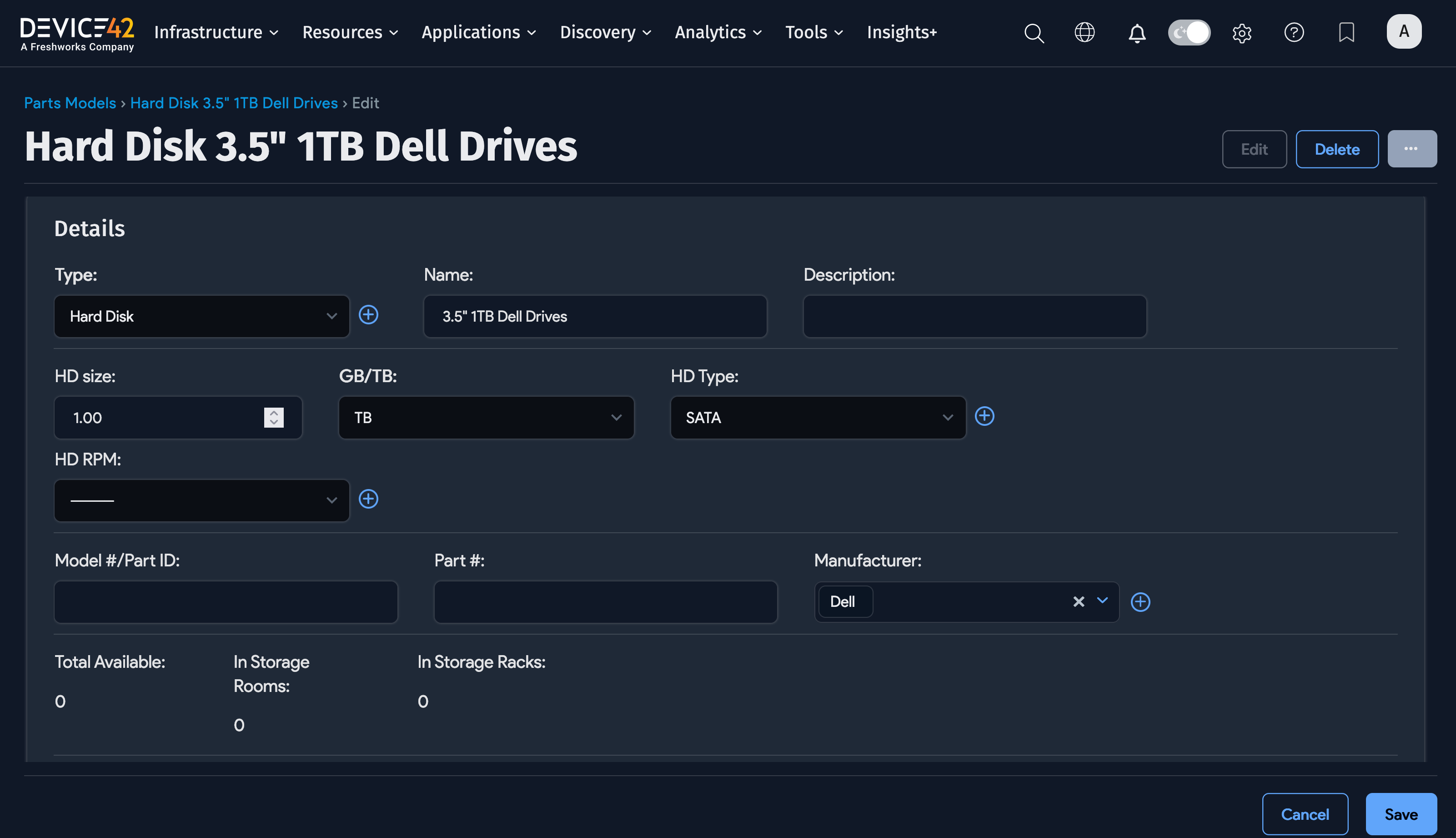This screenshot has width=1456, height=838.
Task: Increase HD size using the stepper
Action: pyautogui.click(x=274, y=413)
